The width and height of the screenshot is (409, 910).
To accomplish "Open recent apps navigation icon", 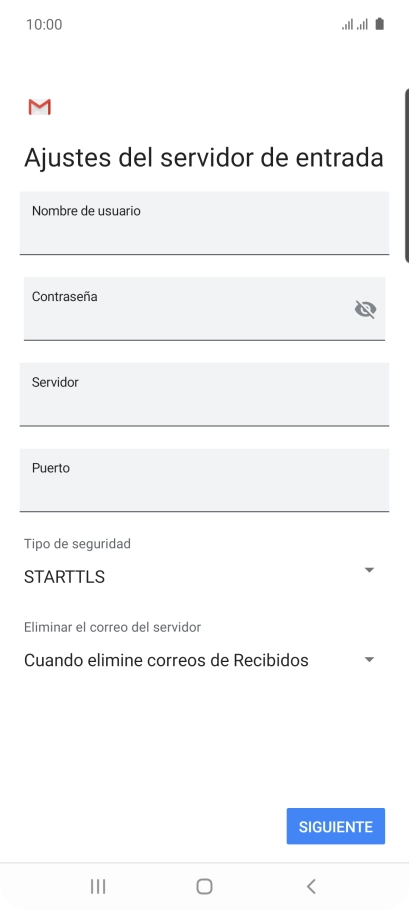I will [x=98, y=886].
